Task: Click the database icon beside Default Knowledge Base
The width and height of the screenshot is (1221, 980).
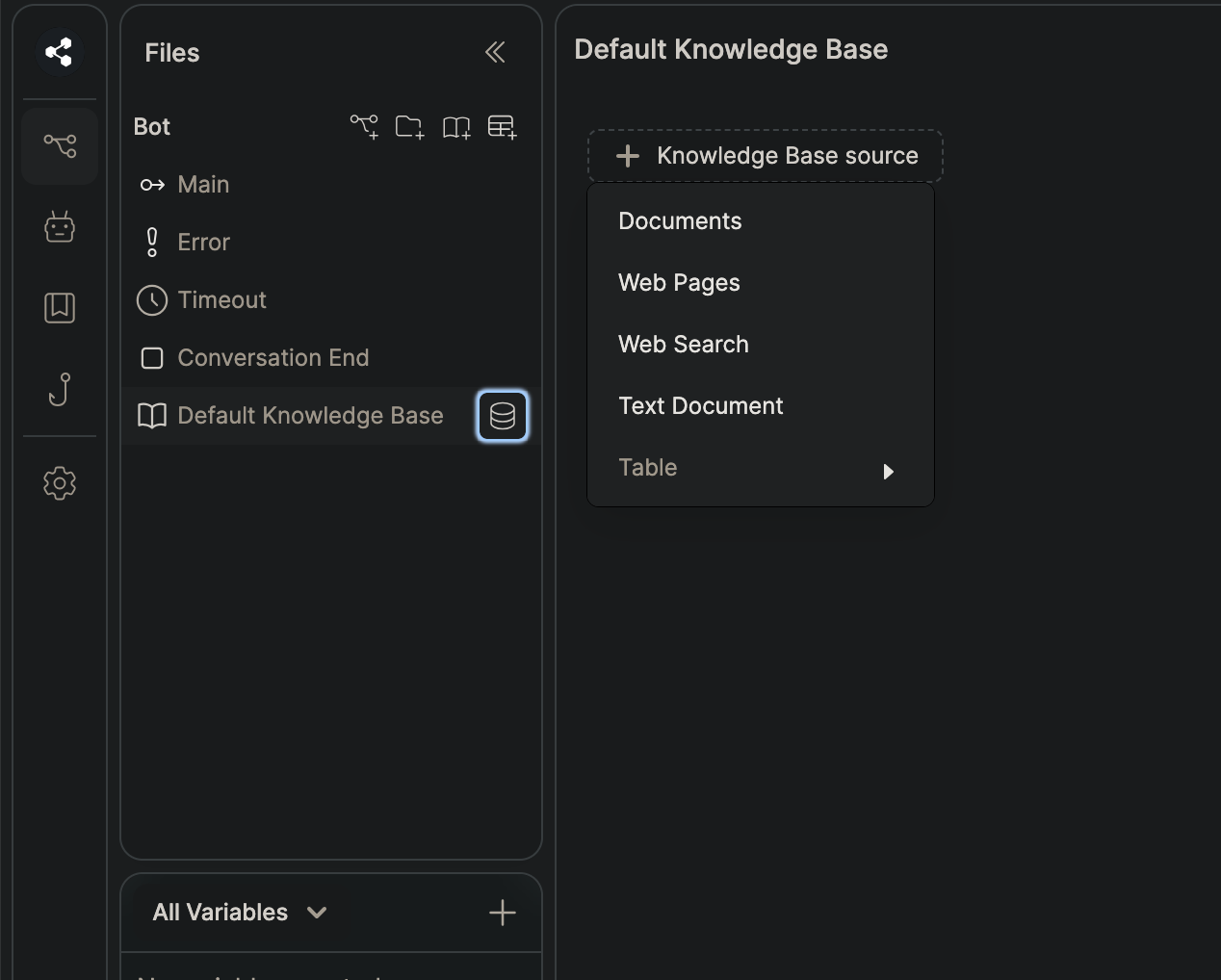Action: [x=503, y=416]
